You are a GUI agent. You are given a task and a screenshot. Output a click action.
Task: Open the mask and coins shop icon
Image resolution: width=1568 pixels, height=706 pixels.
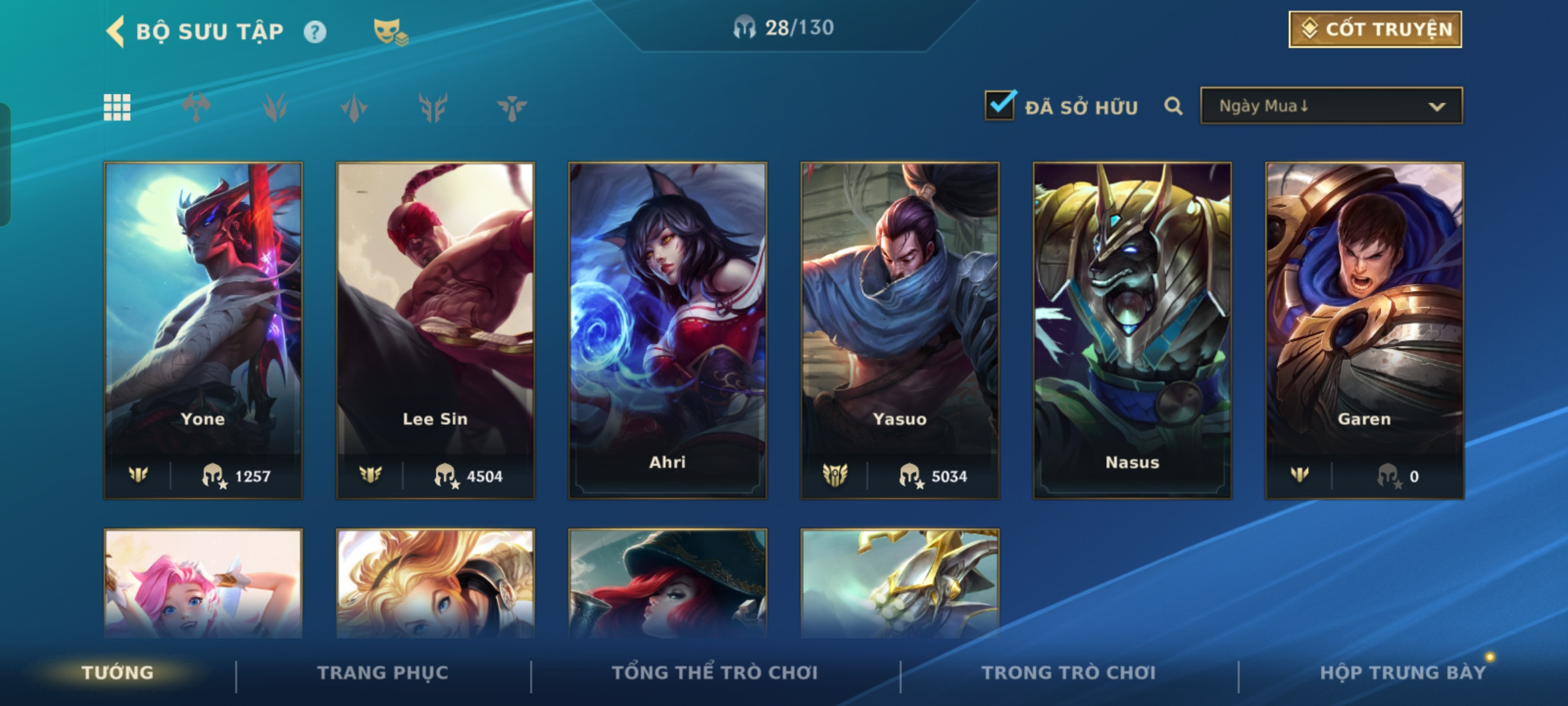point(390,32)
